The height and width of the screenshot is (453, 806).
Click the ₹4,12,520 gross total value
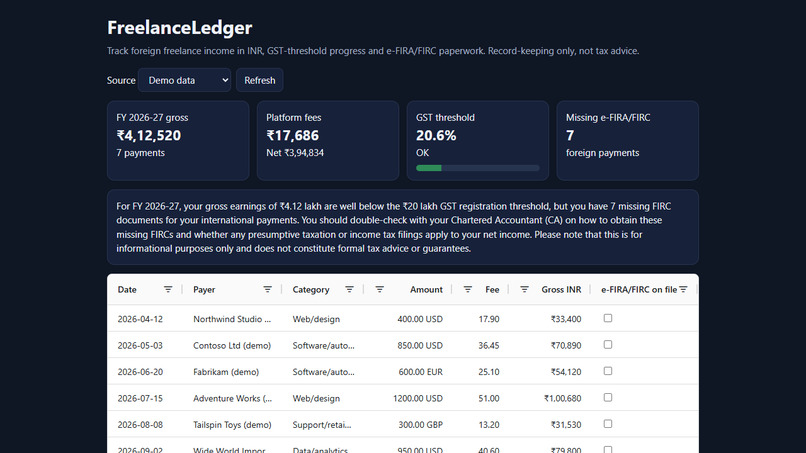[x=149, y=136]
